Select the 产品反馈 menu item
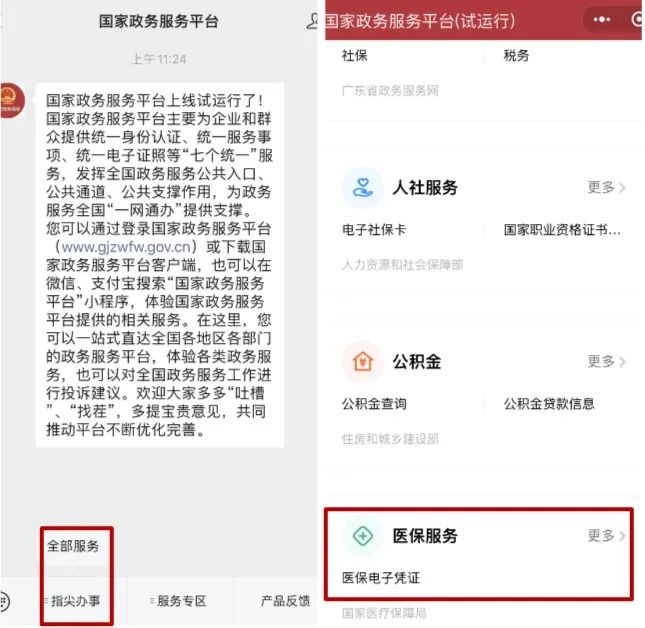 285,601
